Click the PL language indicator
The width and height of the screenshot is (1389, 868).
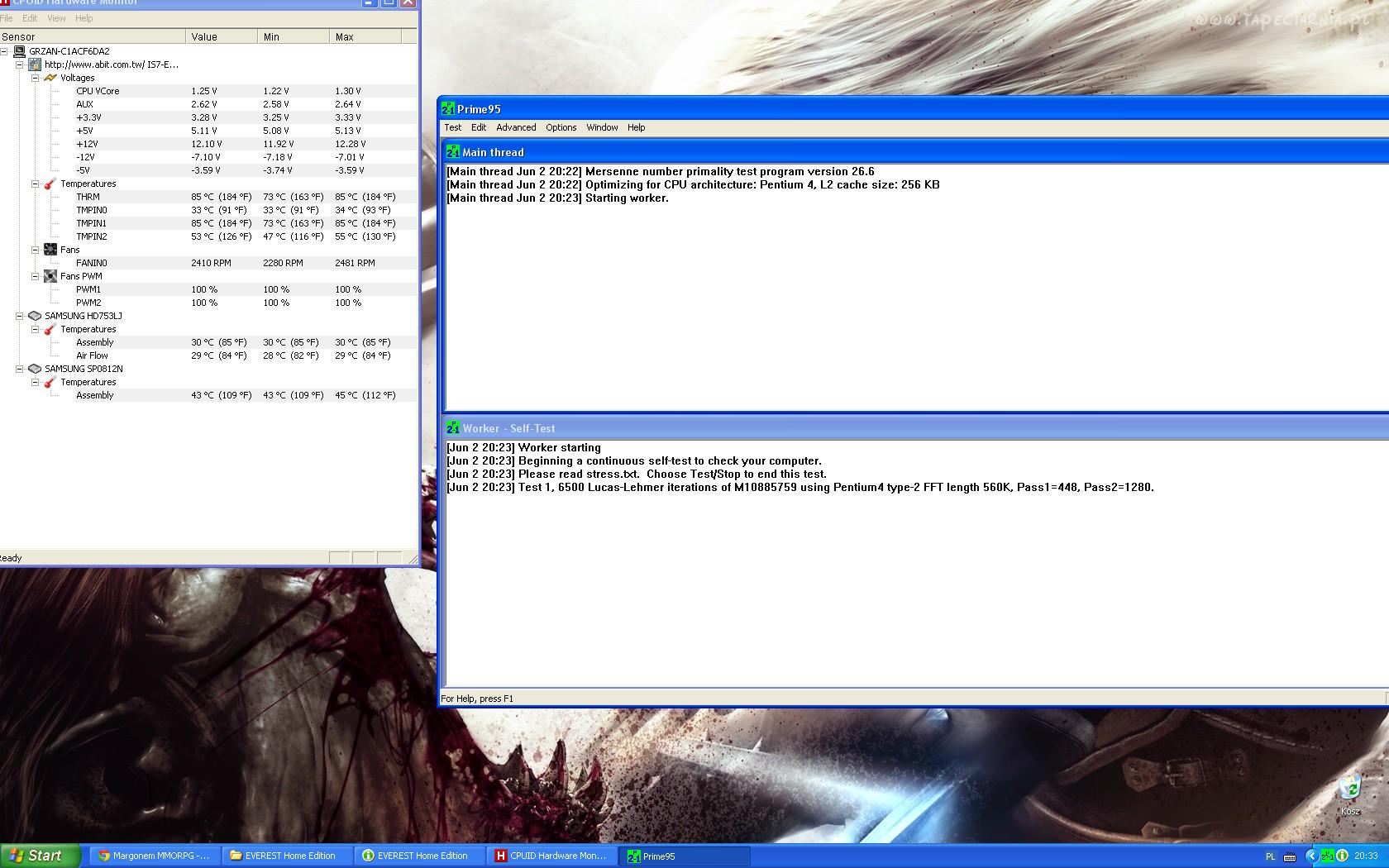1271,856
